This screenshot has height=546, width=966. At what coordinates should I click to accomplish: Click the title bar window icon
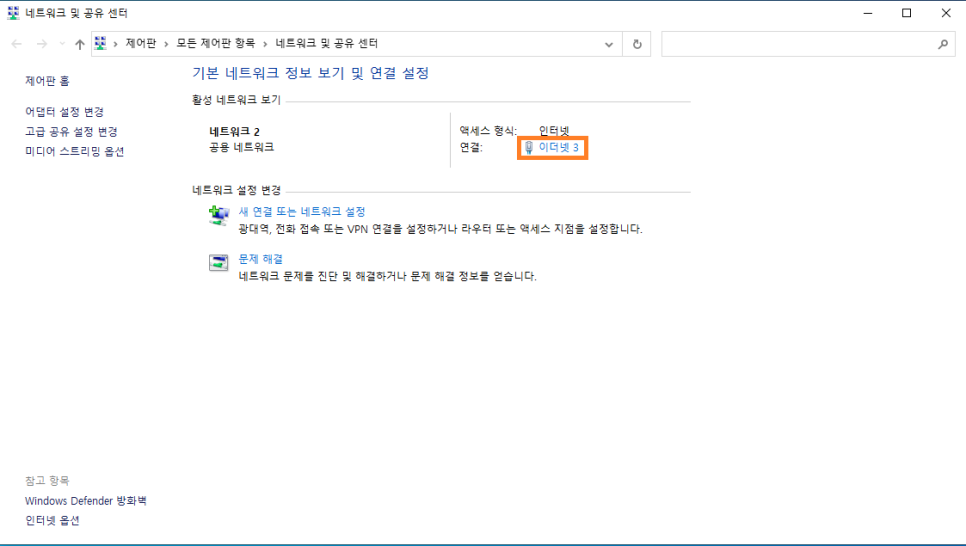click(x=13, y=13)
